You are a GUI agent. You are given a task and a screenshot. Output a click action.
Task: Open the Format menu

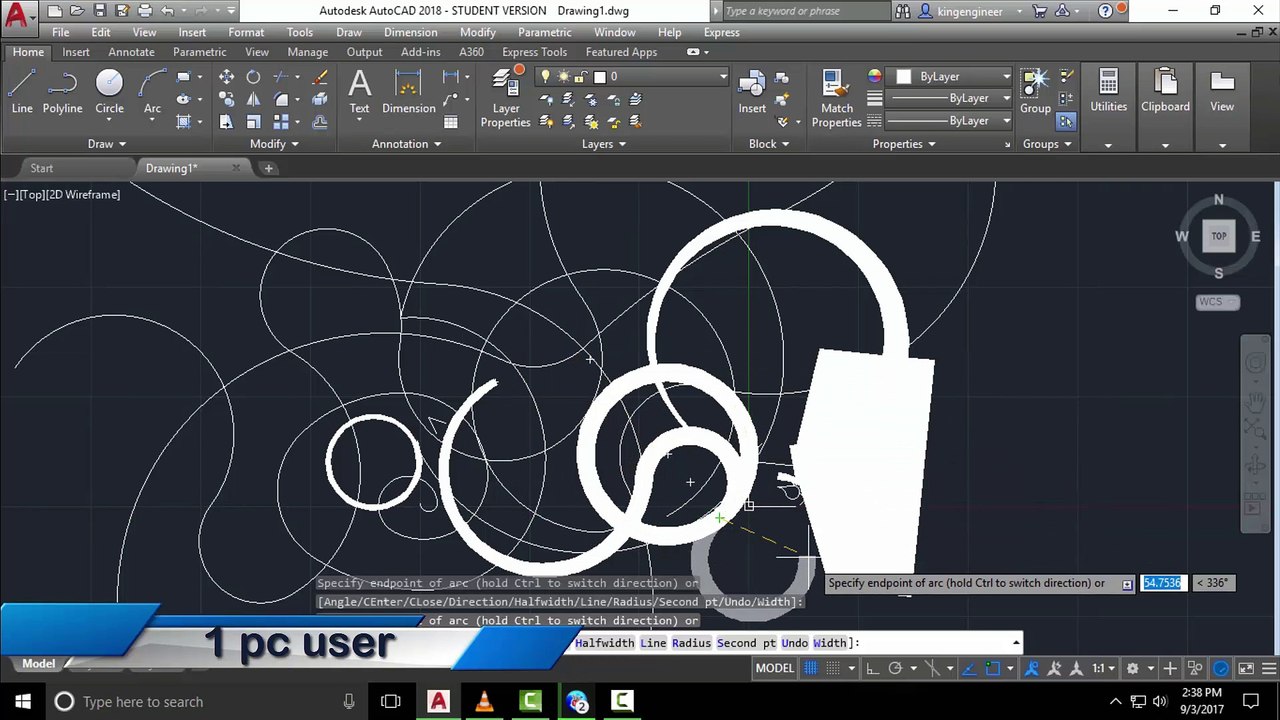tap(246, 32)
